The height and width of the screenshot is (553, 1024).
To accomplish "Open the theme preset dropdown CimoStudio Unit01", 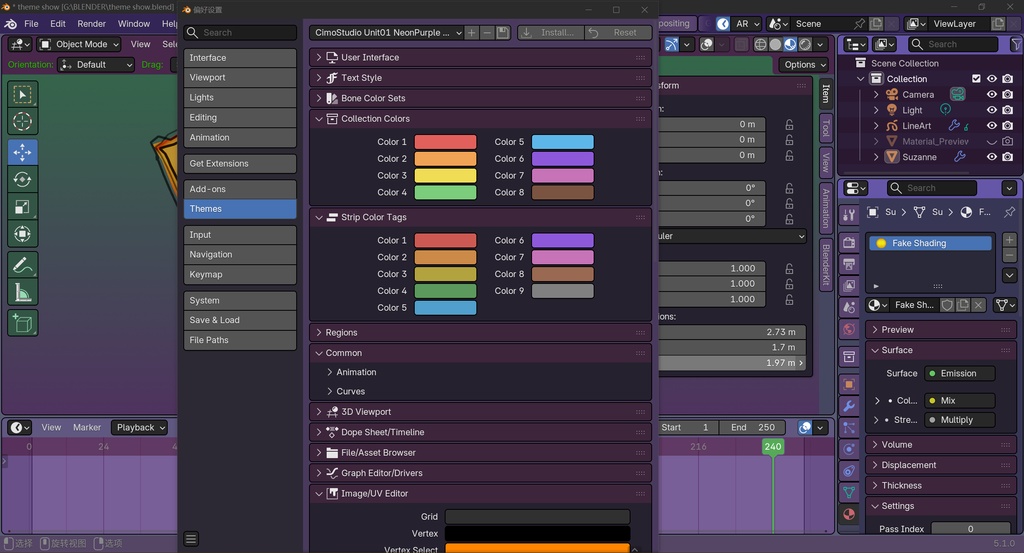I will (x=387, y=33).
